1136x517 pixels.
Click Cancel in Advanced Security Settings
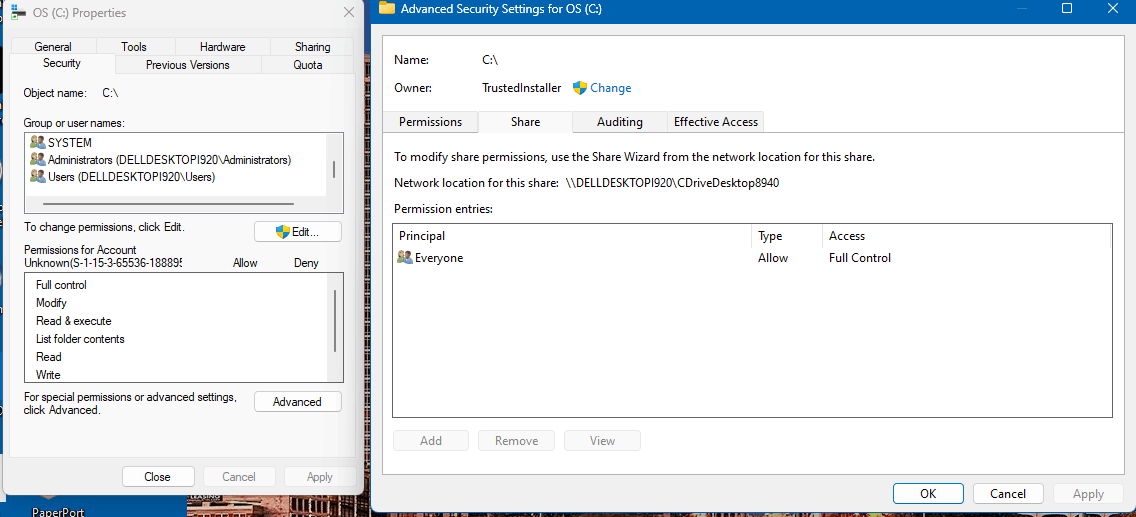click(1008, 494)
